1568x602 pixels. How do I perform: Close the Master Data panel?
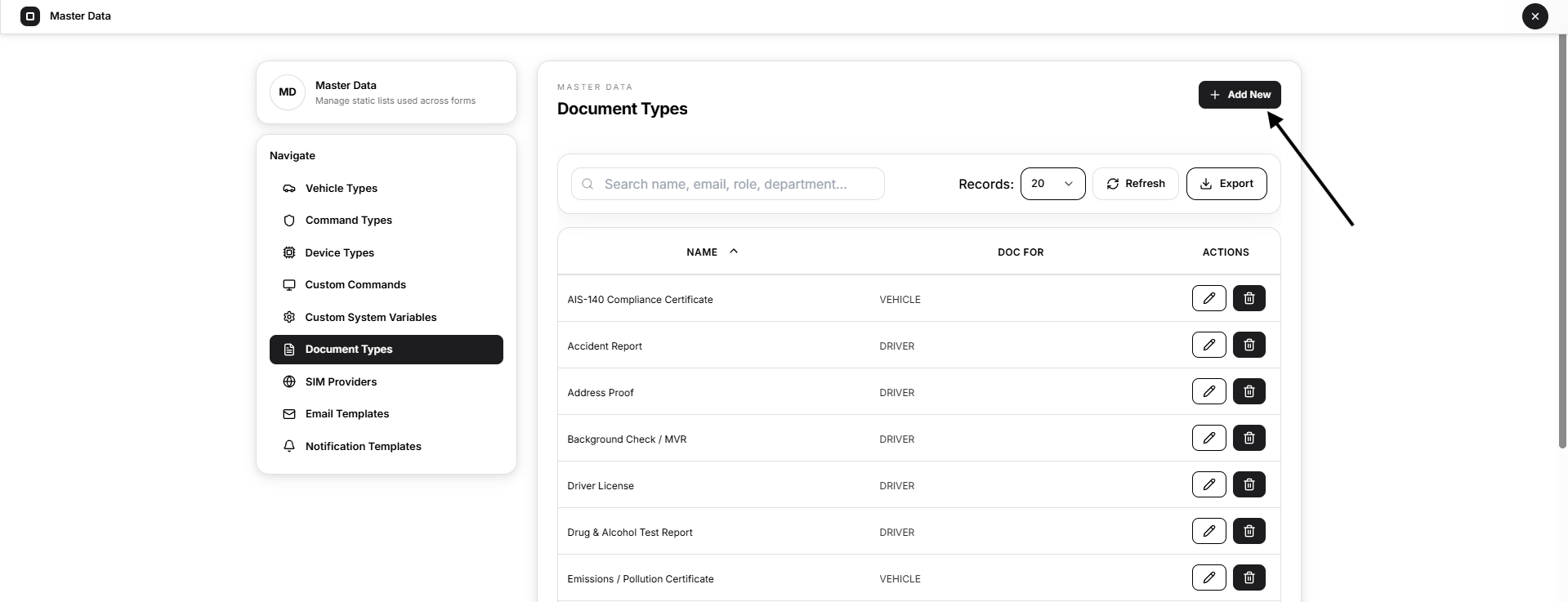tap(1534, 16)
